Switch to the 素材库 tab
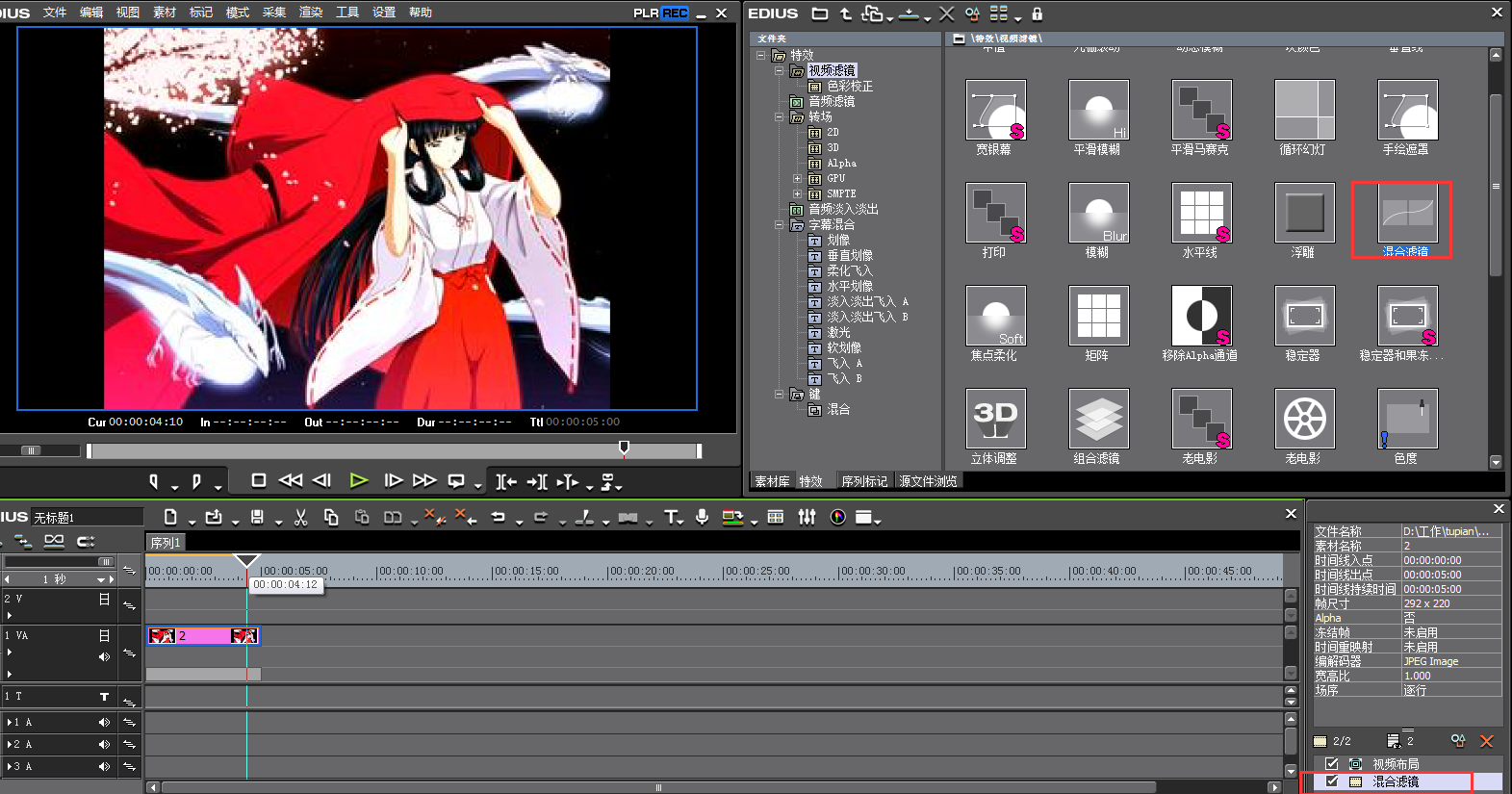 pos(772,481)
